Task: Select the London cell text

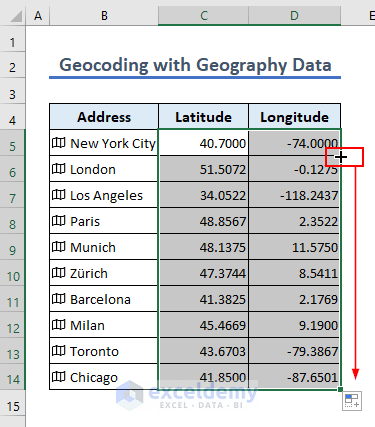Action: click(93, 169)
